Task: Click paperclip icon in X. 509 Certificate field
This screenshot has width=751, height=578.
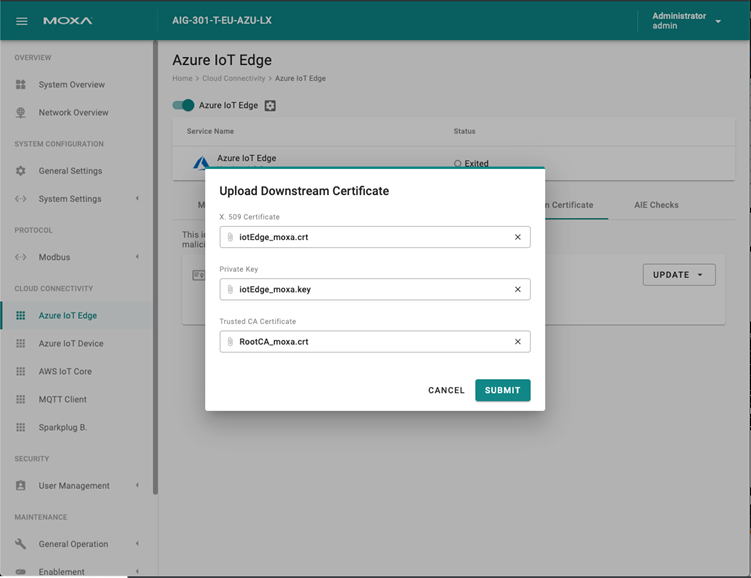Action: (230, 237)
